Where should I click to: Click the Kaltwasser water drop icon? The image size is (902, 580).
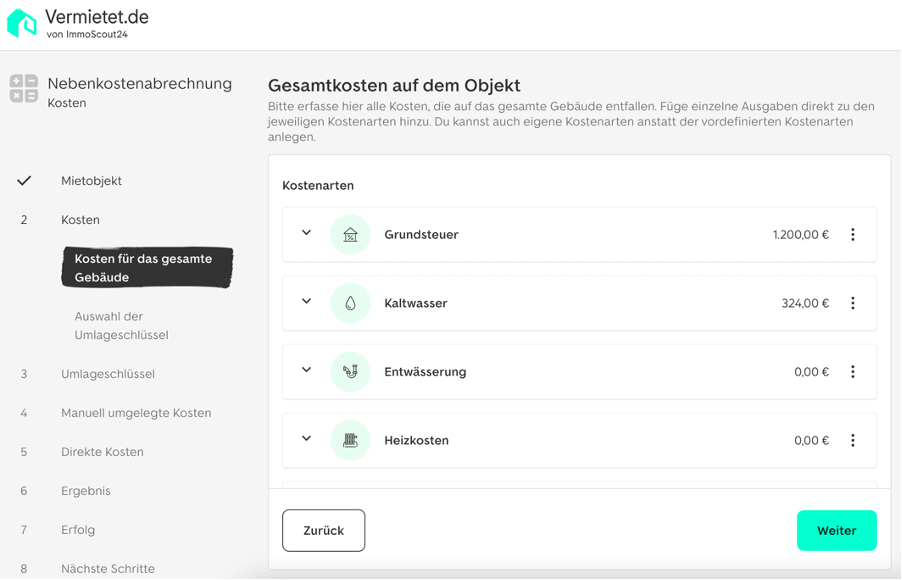coord(350,303)
